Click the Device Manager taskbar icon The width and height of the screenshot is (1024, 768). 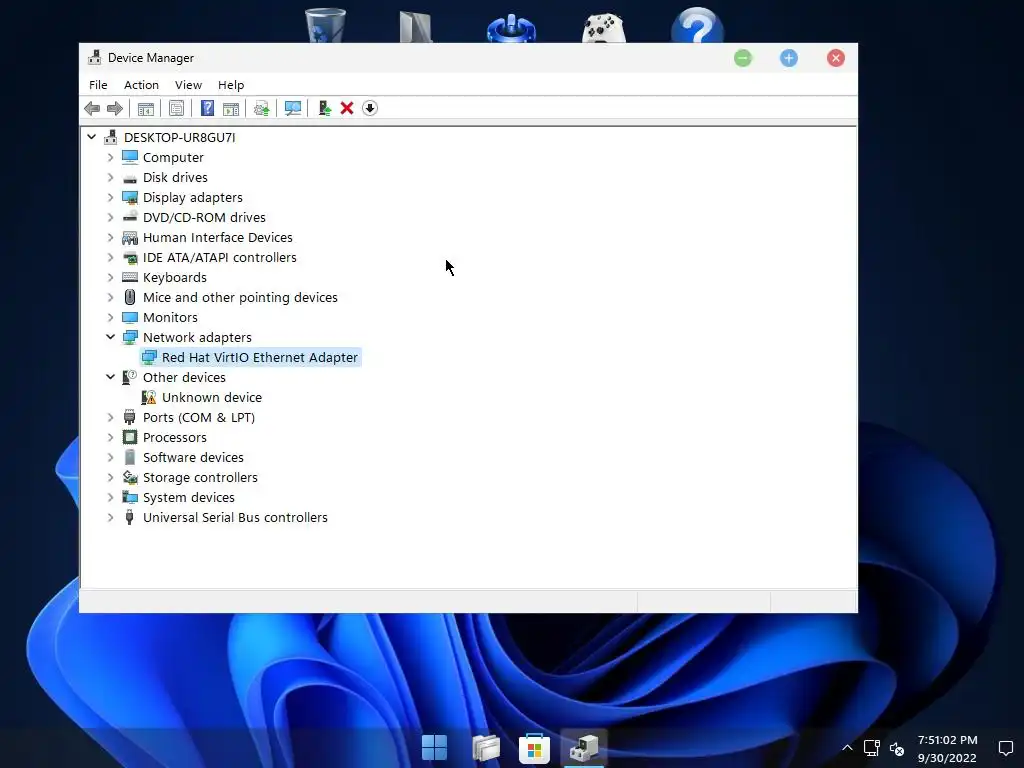[x=584, y=748]
